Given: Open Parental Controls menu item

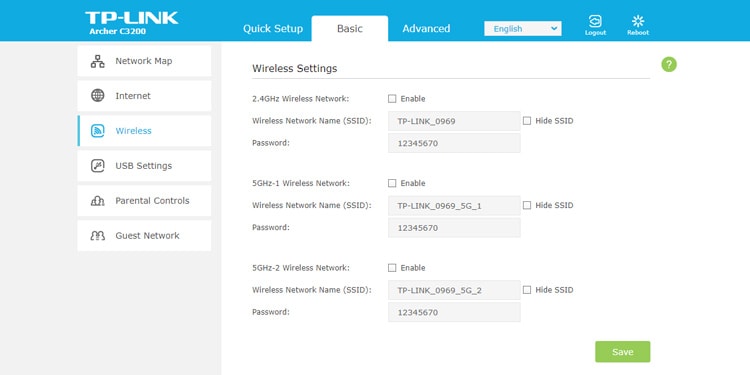Looking at the screenshot, I should coord(144,201).
